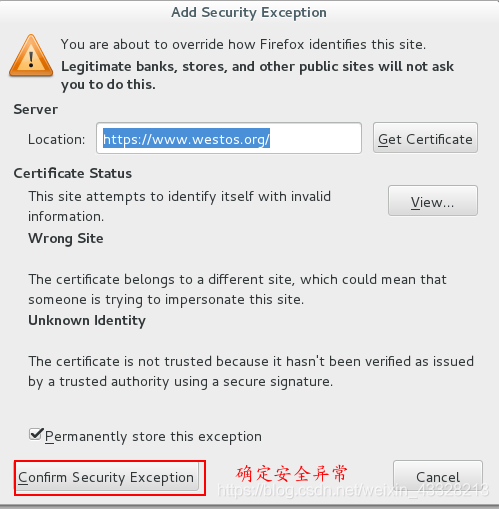The height and width of the screenshot is (509, 499).
Task: Click the certificate is not trusted paragraph
Action: pos(251,371)
